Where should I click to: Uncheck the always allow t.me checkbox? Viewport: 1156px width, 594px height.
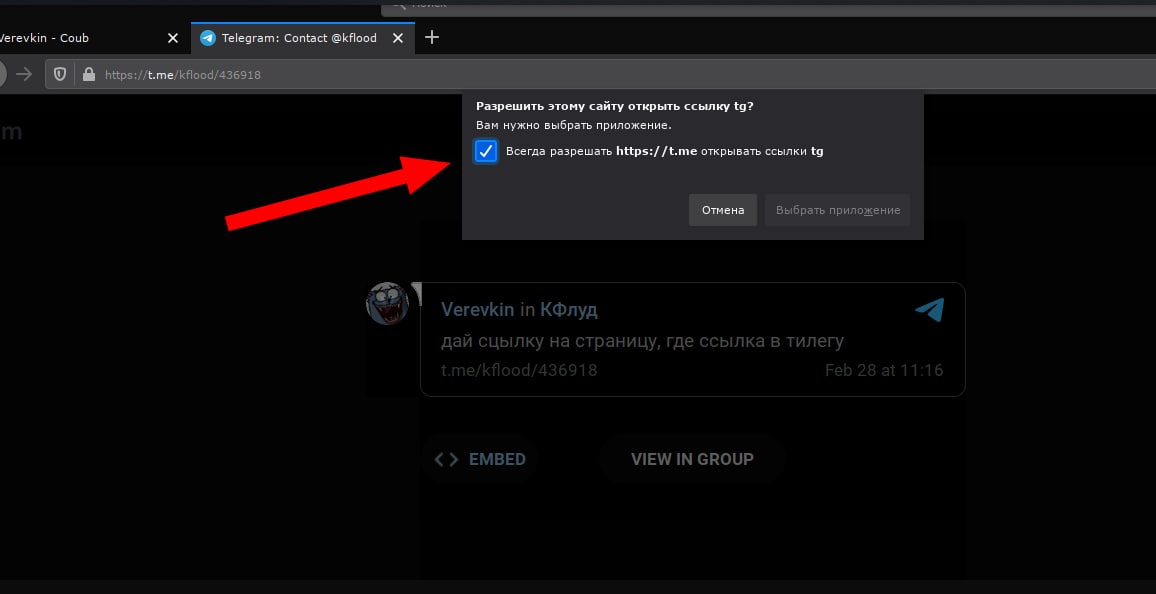coord(485,151)
